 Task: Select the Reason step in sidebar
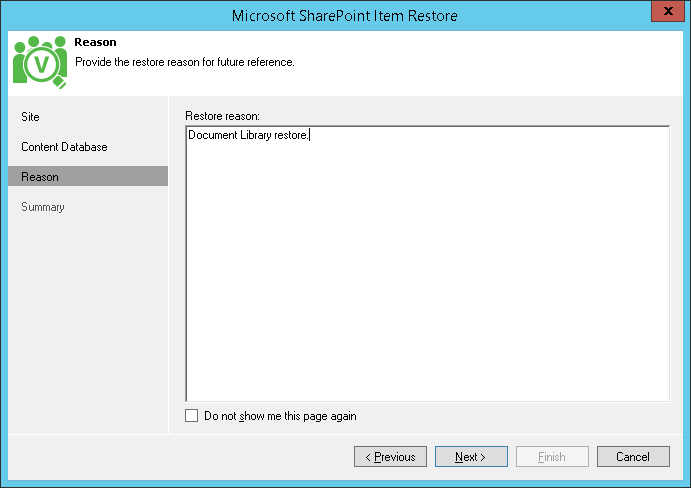click(x=88, y=176)
